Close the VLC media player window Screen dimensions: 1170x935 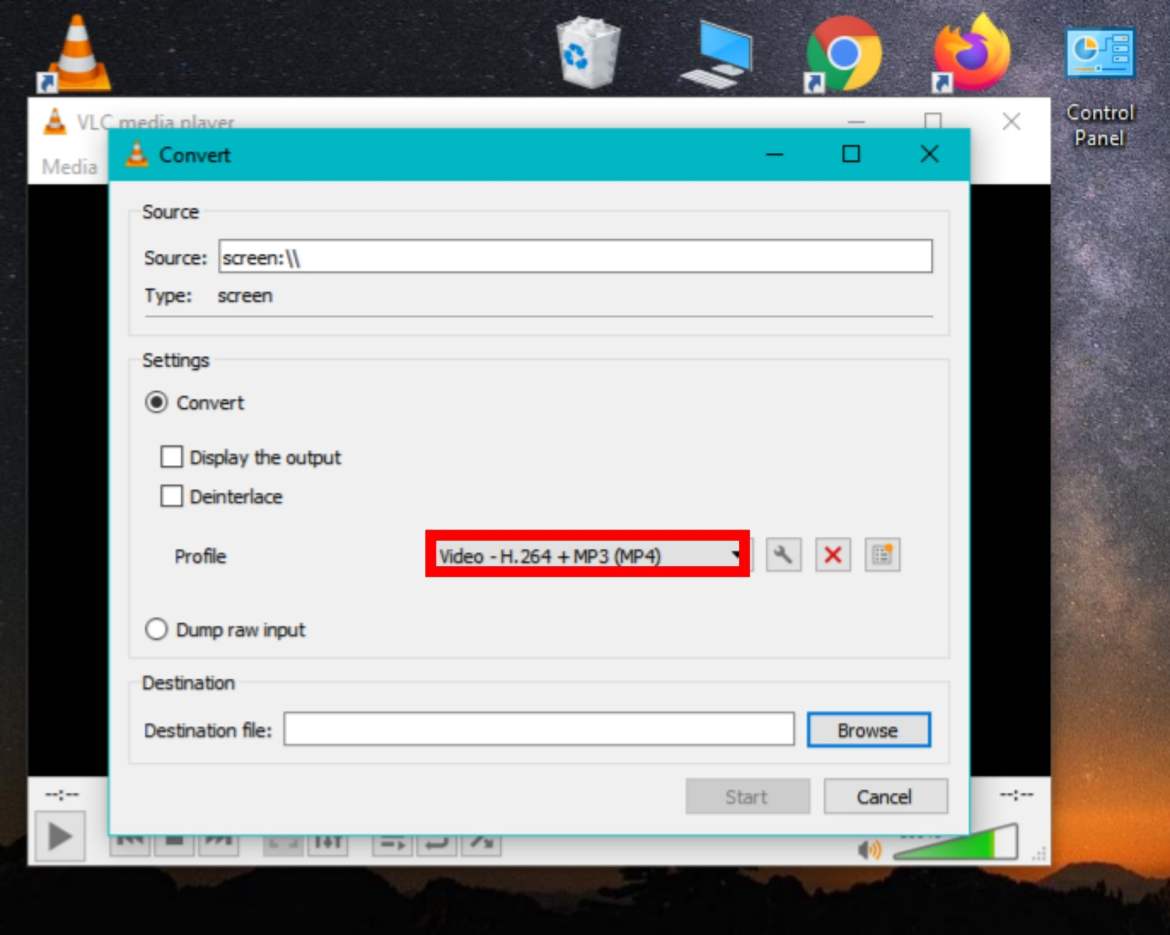coord(1011,122)
